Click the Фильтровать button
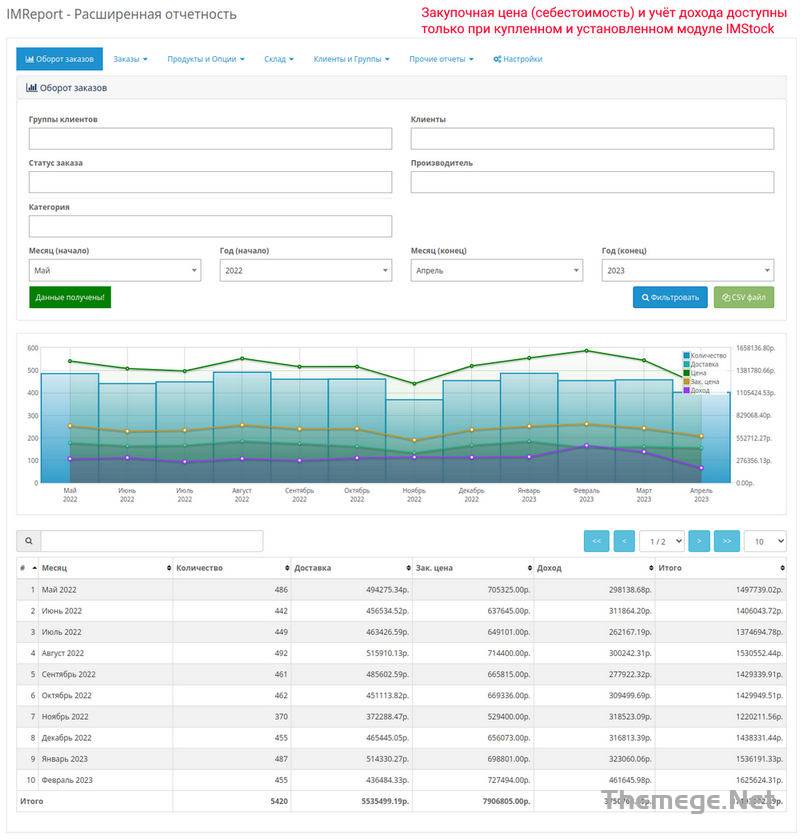This screenshot has height=839, width=800. (670, 297)
